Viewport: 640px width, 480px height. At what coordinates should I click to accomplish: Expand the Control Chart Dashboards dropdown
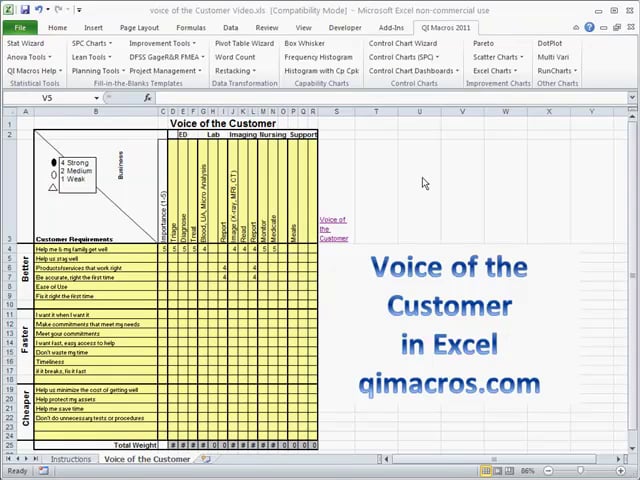coord(414,71)
